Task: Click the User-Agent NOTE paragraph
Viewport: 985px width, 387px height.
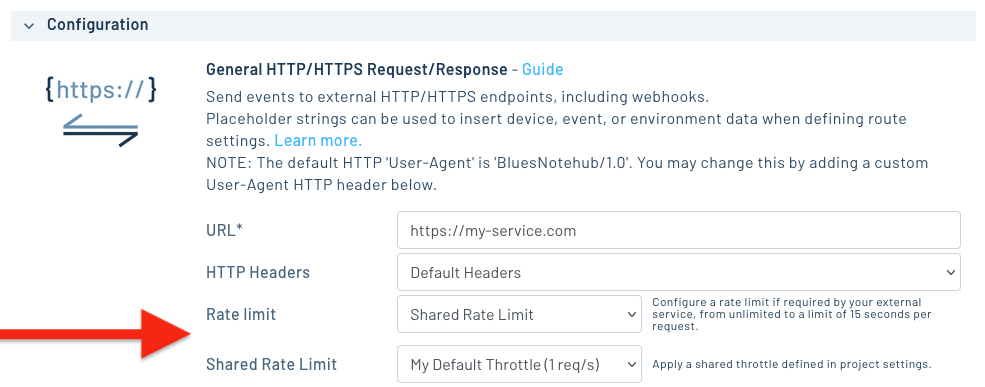Action: tap(567, 174)
